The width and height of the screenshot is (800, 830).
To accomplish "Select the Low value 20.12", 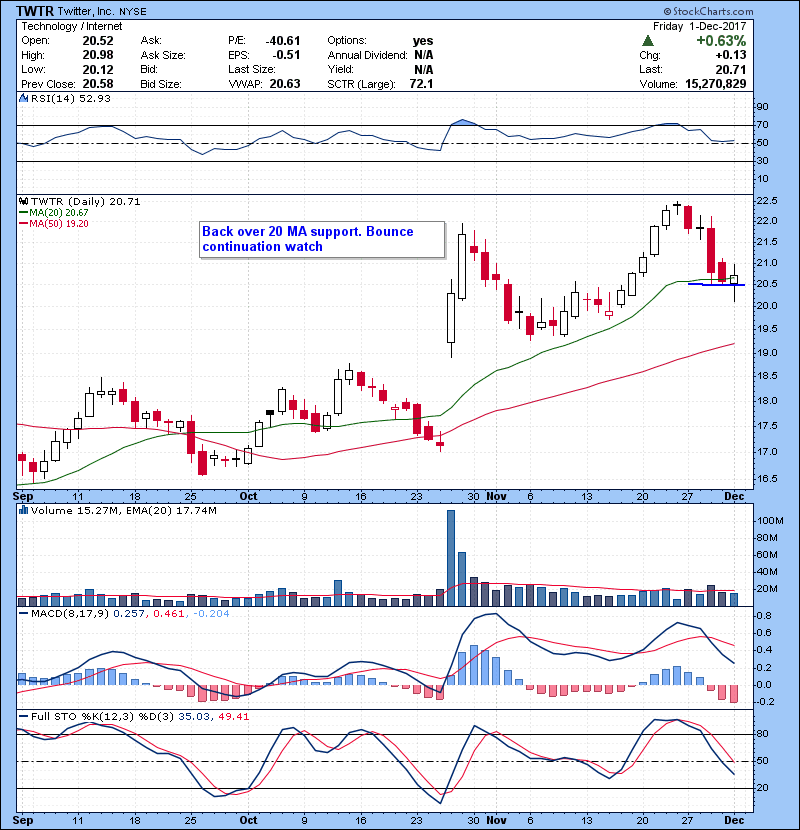I will coord(98,69).
